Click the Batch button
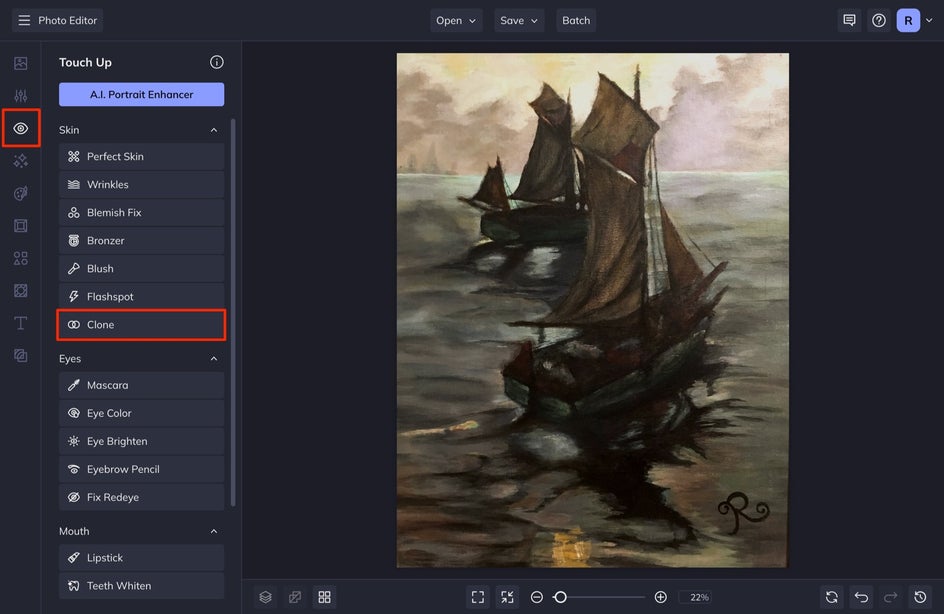 pos(576,20)
